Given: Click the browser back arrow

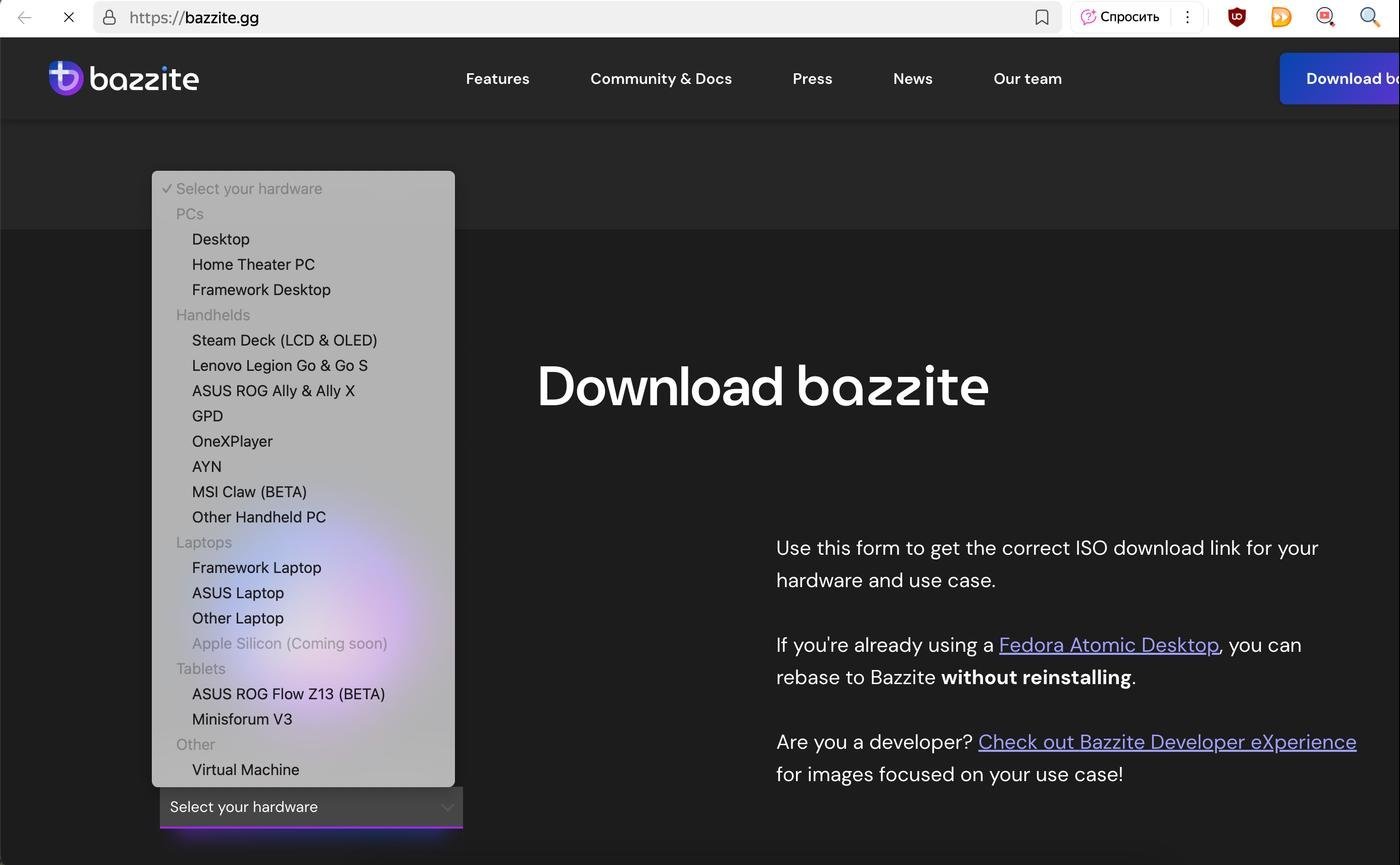Looking at the screenshot, I should pos(24,17).
